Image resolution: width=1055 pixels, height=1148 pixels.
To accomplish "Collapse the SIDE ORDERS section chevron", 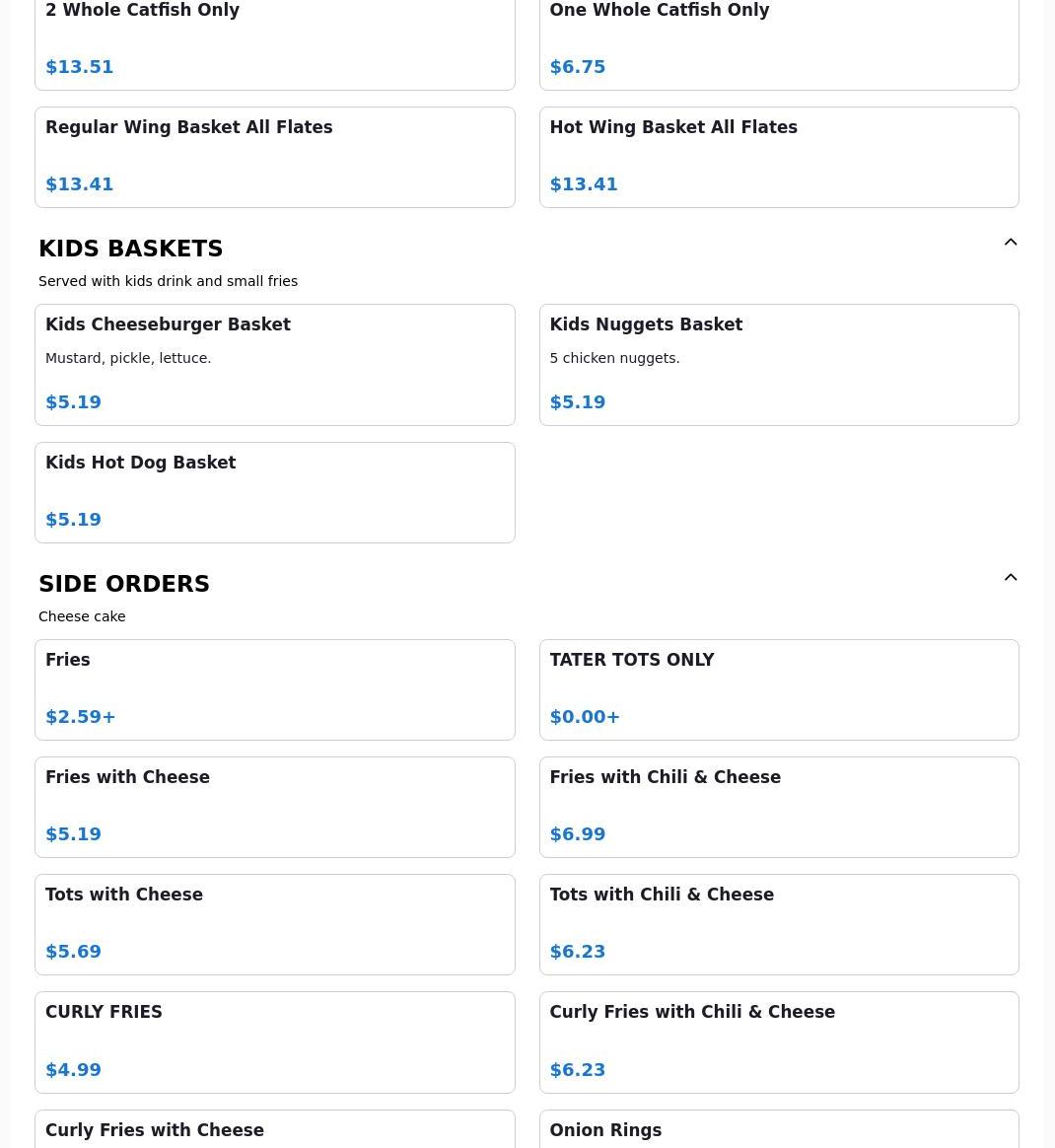I will pos(1011,578).
